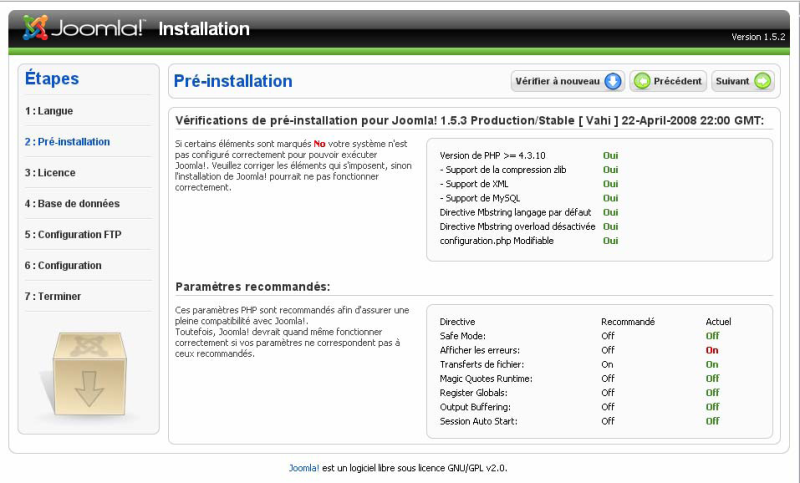Select step 5 : Configuration FTP
800x483 pixels.
(x=73, y=235)
